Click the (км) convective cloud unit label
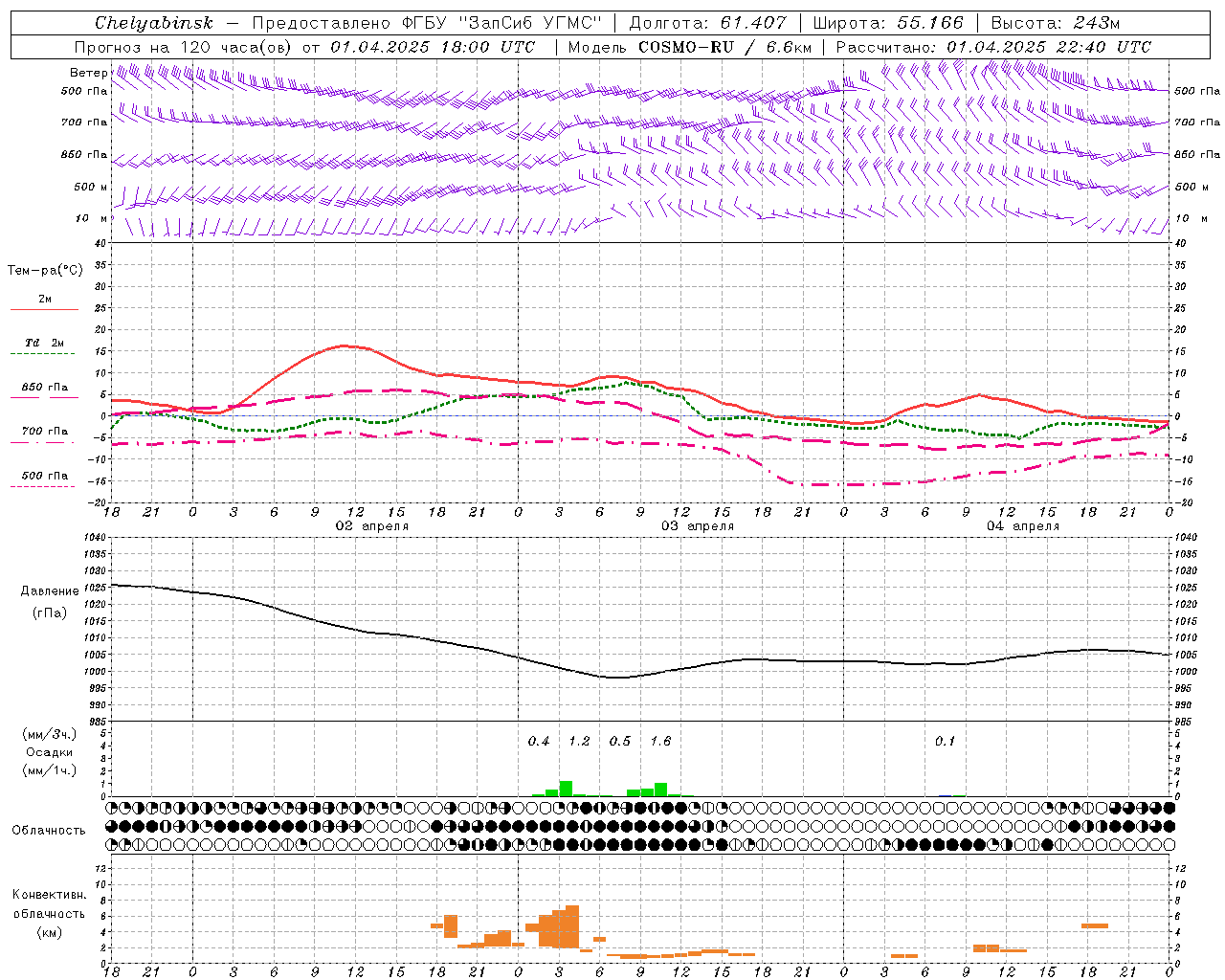The image size is (1225, 980). tap(50, 932)
